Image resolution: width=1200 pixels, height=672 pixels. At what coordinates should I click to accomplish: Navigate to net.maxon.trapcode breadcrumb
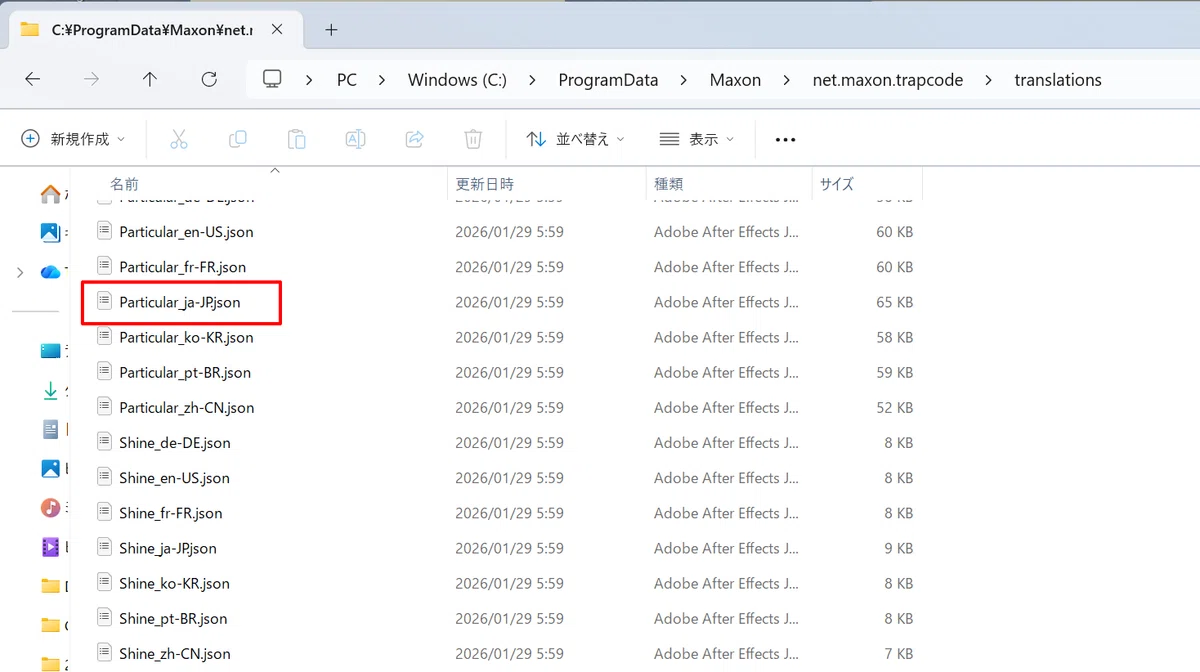click(888, 80)
